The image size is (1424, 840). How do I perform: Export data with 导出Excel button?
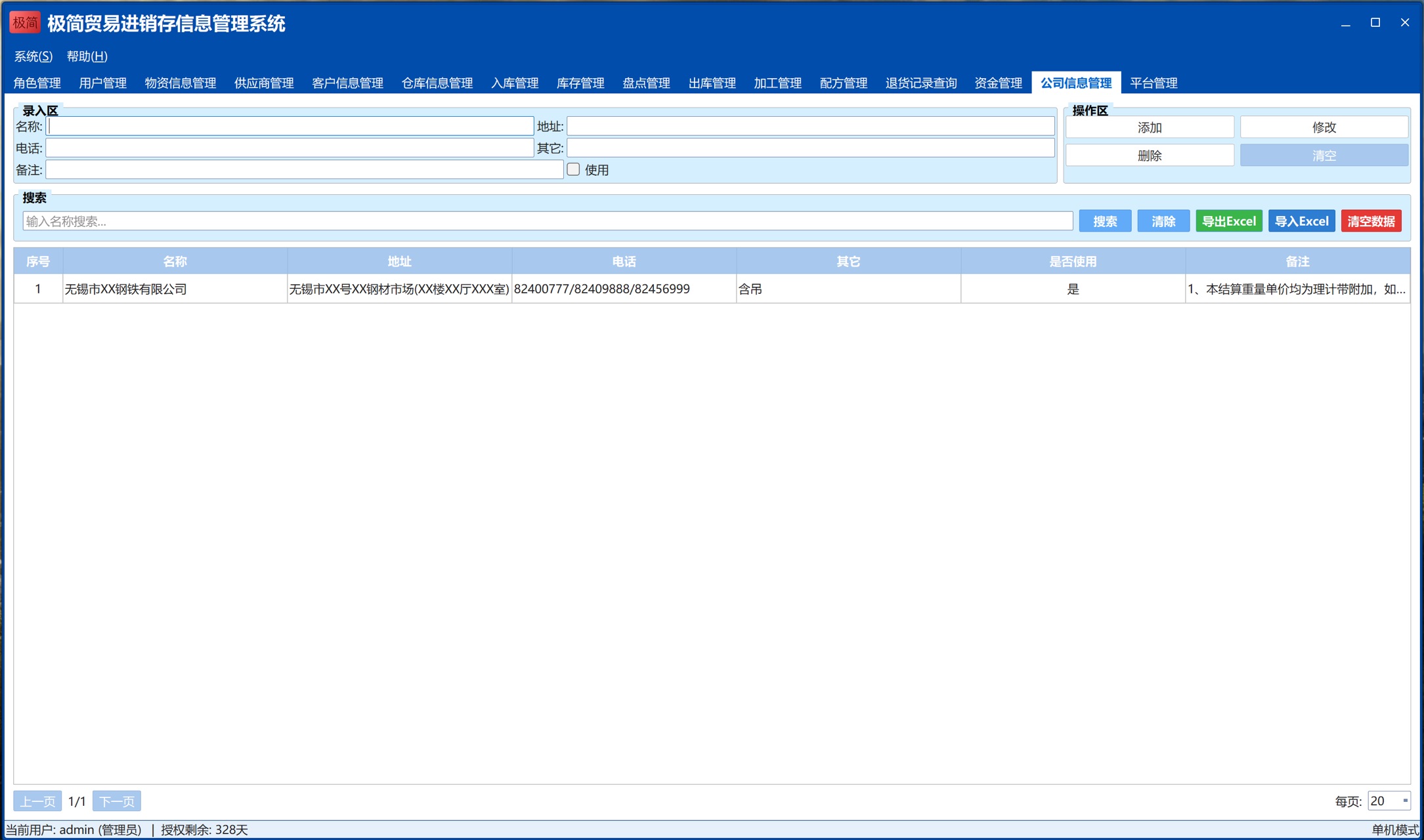click(1229, 221)
